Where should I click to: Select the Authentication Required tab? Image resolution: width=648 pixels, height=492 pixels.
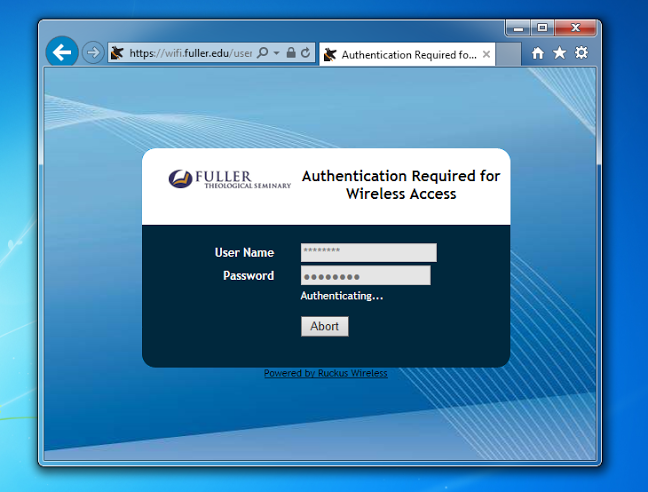click(x=407, y=55)
